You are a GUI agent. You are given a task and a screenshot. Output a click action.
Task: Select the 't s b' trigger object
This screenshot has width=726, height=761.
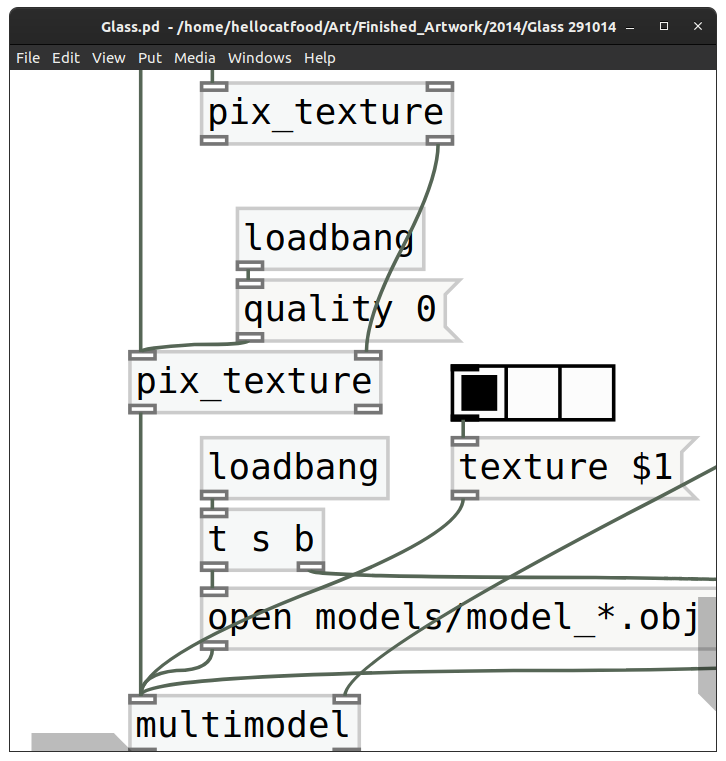coord(263,540)
